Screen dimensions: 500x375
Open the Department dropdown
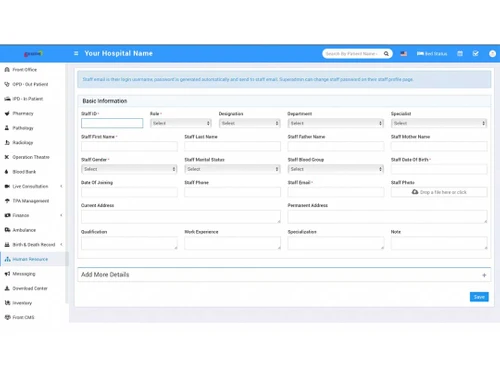tap(336, 123)
